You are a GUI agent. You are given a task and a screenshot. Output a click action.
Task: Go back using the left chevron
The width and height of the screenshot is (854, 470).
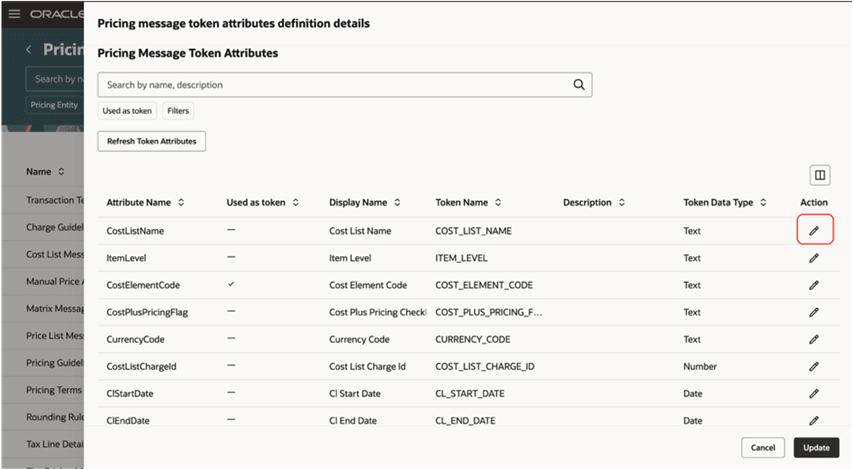pos(28,50)
